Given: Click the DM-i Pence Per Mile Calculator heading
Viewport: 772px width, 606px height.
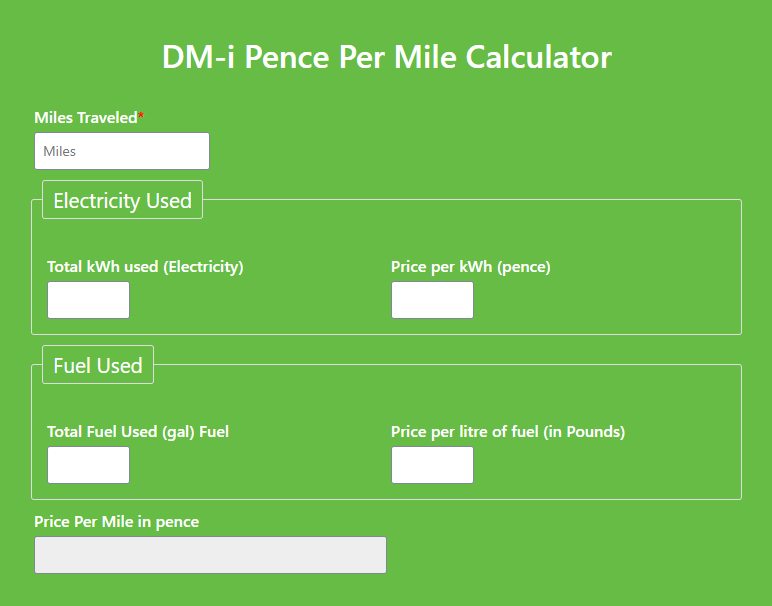Looking at the screenshot, I should click(x=386, y=57).
